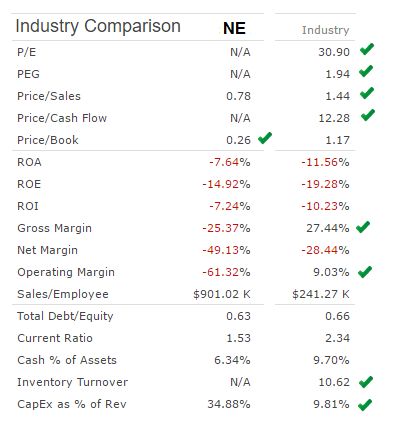Click the green checkmark beside P/E industry value
This screenshot has width=395, height=422.
click(x=367, y=49)
